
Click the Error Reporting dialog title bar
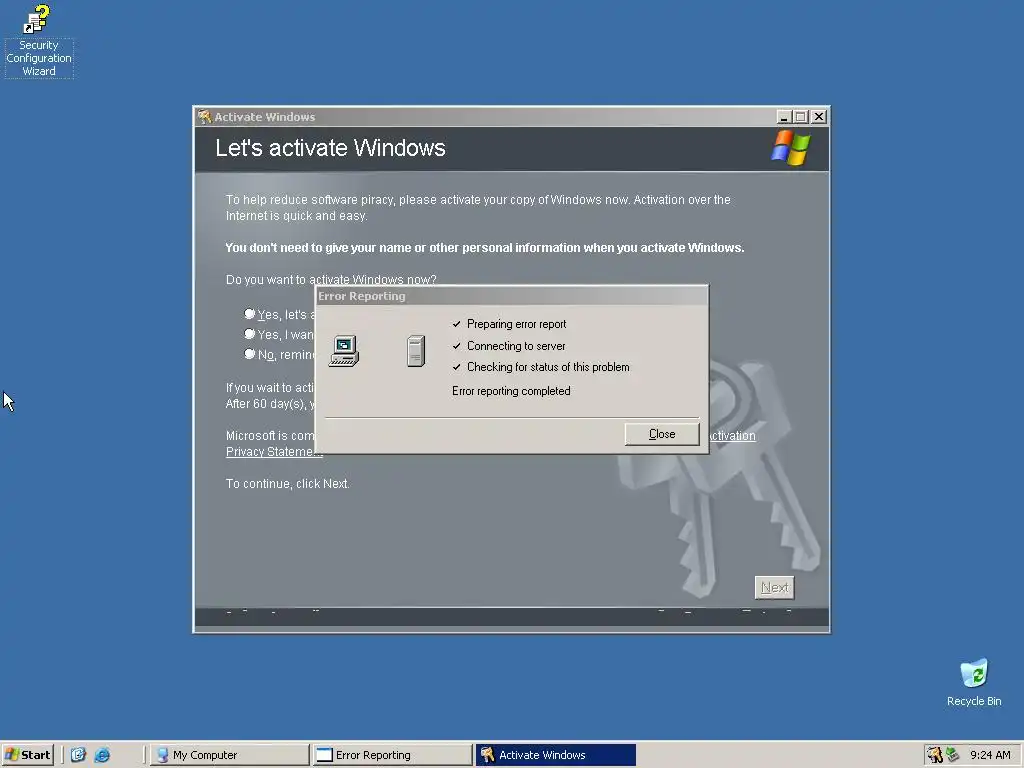pyautogui.click(x=511, y=296)
